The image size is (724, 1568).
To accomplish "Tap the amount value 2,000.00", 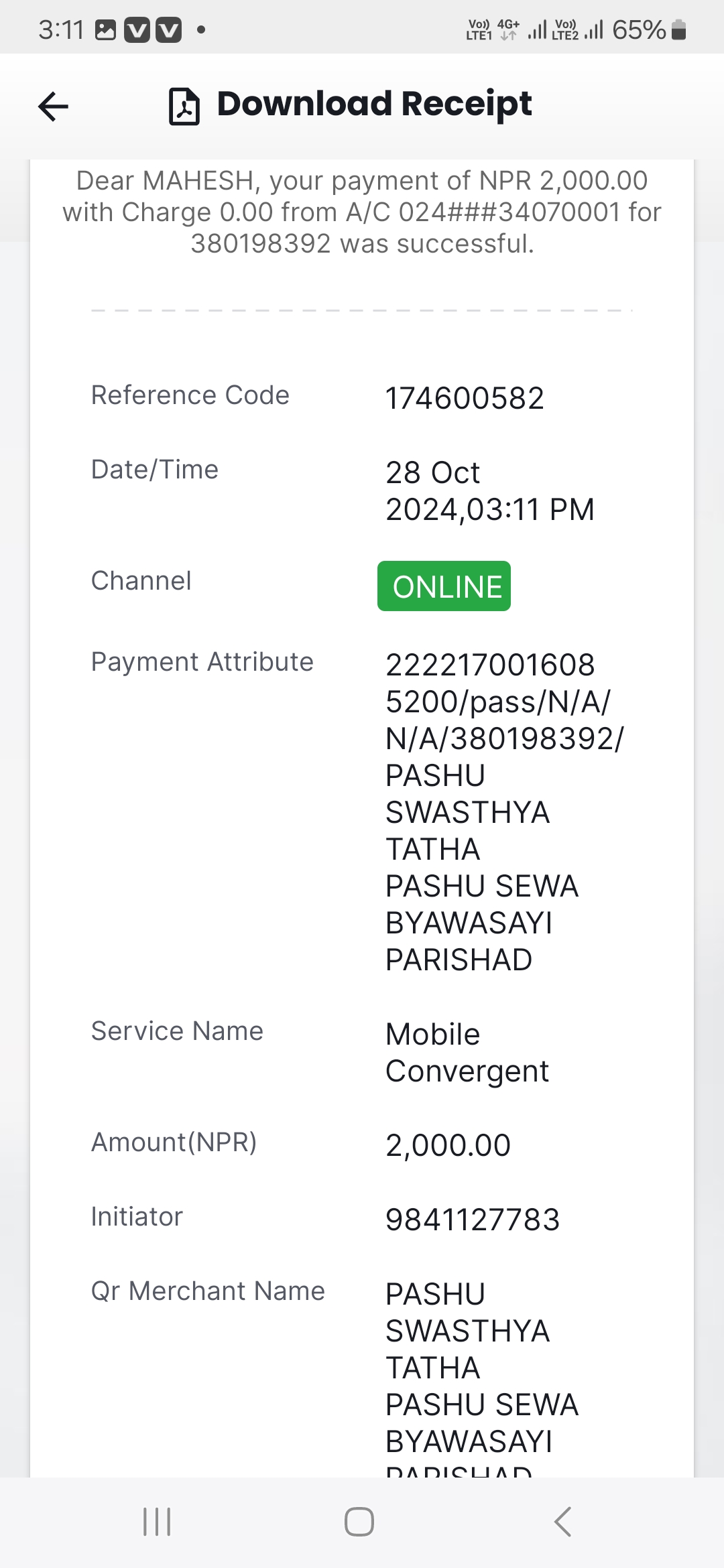I will (448, 1145).
